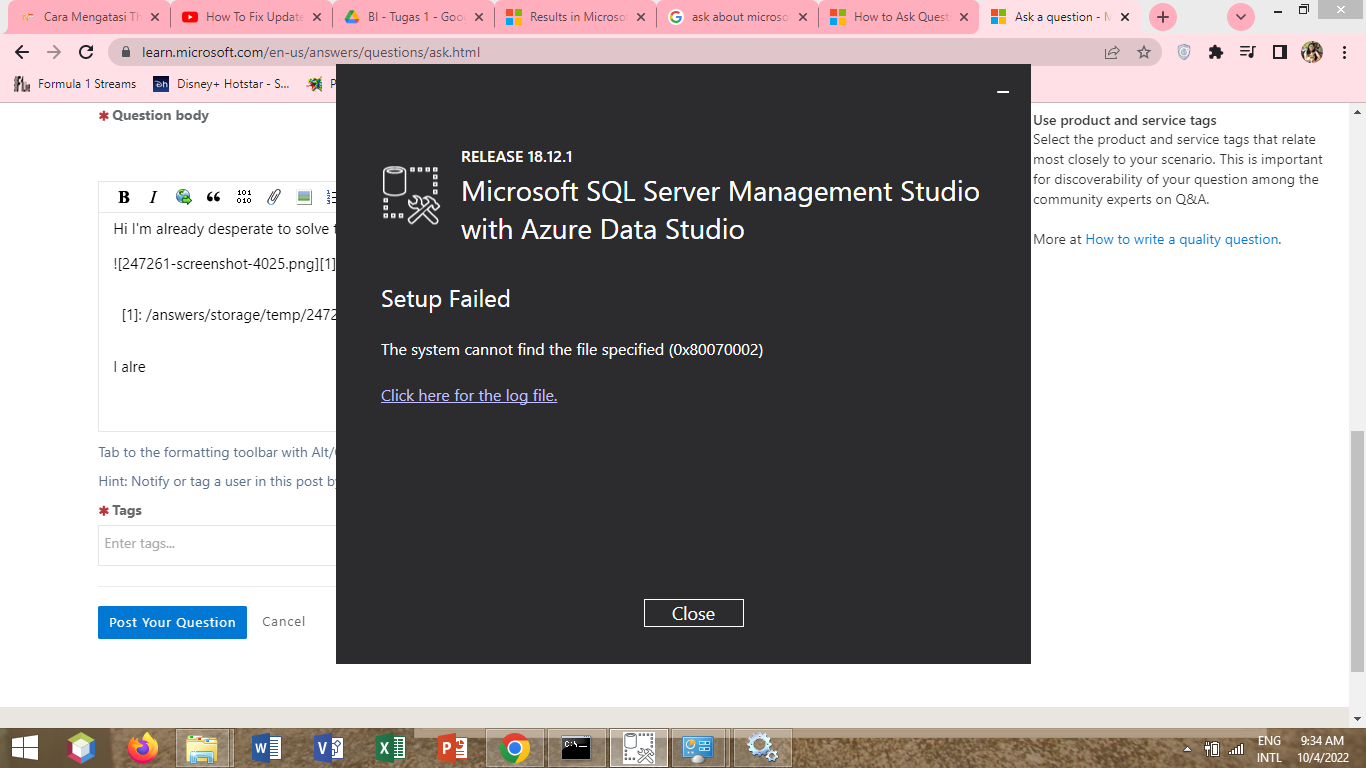Viewport: 1366px width, 768px height.
Task: Open Chrome three-dot menu
Action: (x=1344, y=52)
